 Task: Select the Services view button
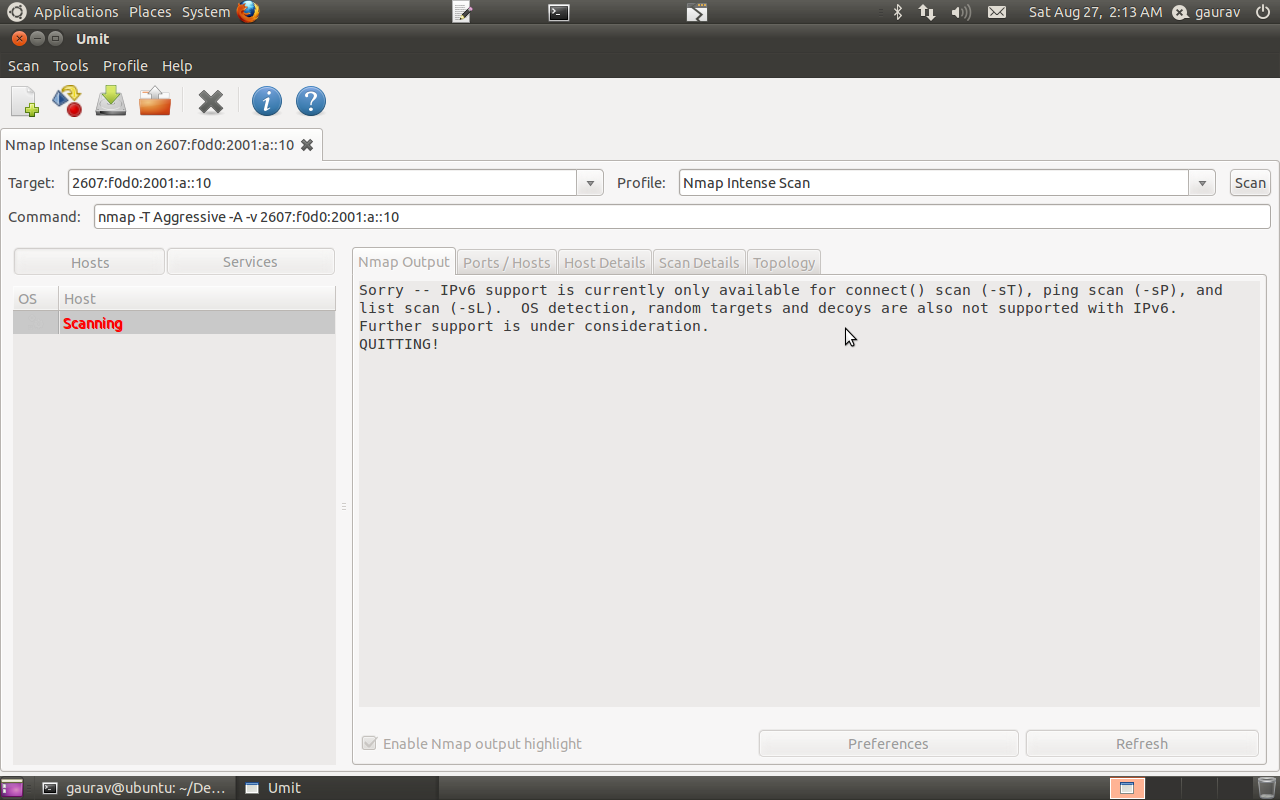pyautogui.click(x=250, y=262)
